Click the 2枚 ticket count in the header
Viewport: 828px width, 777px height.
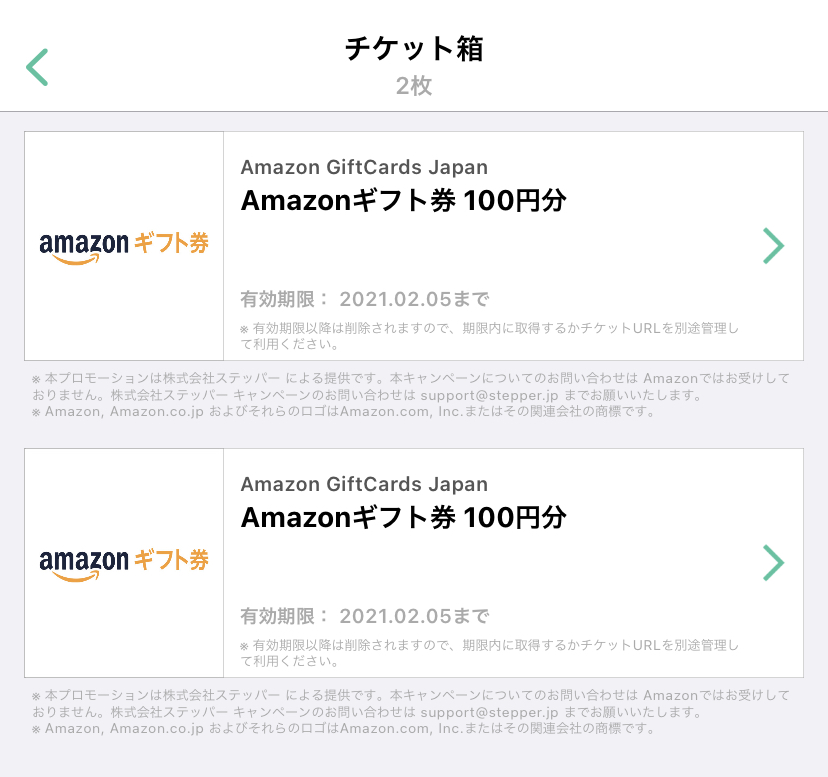(414, 86)
